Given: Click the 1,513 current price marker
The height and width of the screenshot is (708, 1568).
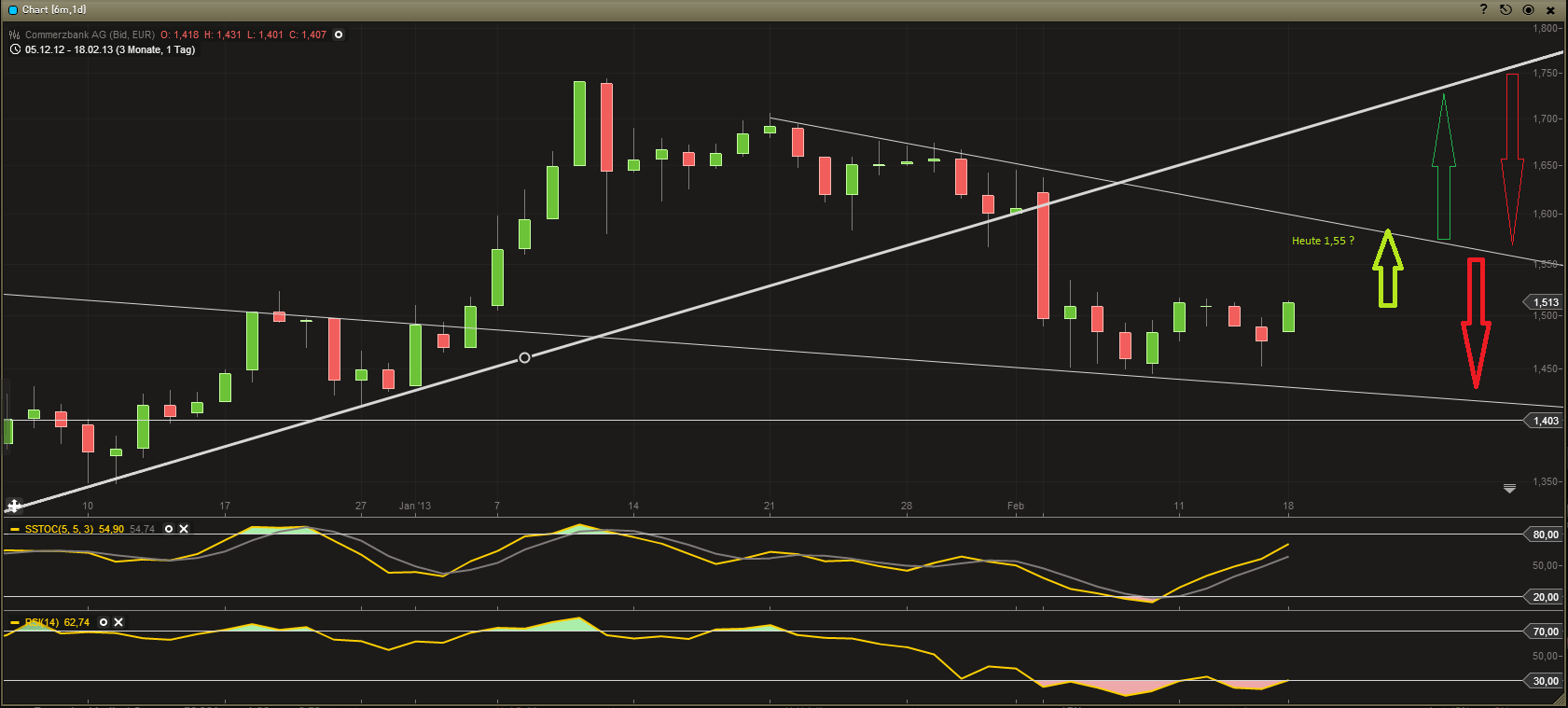Looking at the screenshot, I should point(1545,302).
